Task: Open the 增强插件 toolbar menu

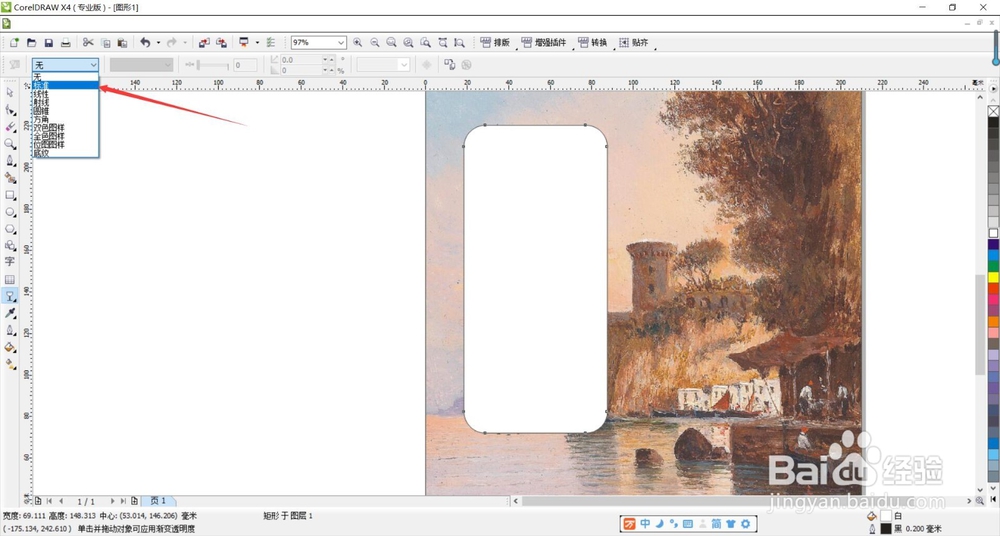Action: tap(543, 43)
